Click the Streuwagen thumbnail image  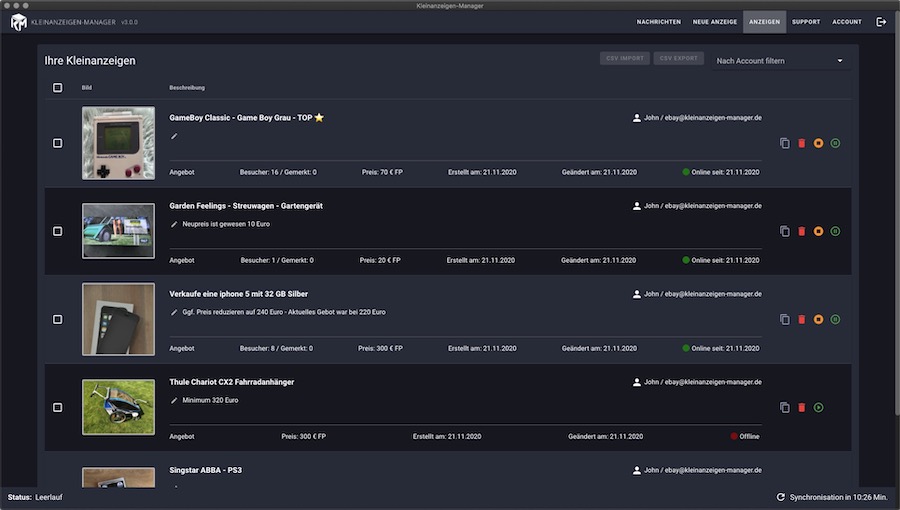point(118,231)
